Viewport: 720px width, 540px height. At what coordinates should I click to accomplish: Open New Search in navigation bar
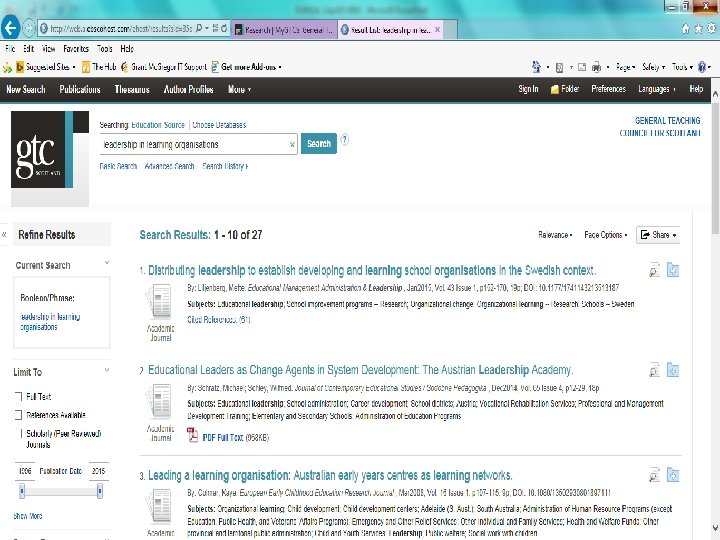(26, 90)
